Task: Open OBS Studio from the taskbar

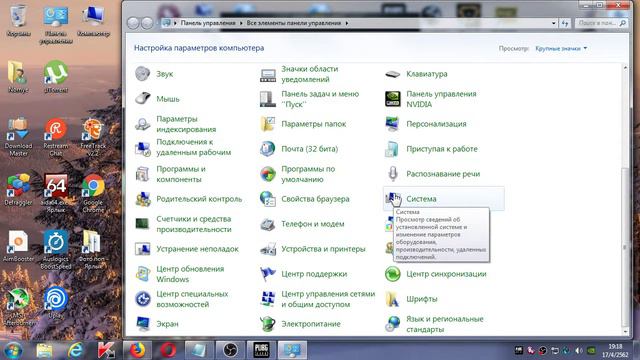Action: click(x=230, y=350)
